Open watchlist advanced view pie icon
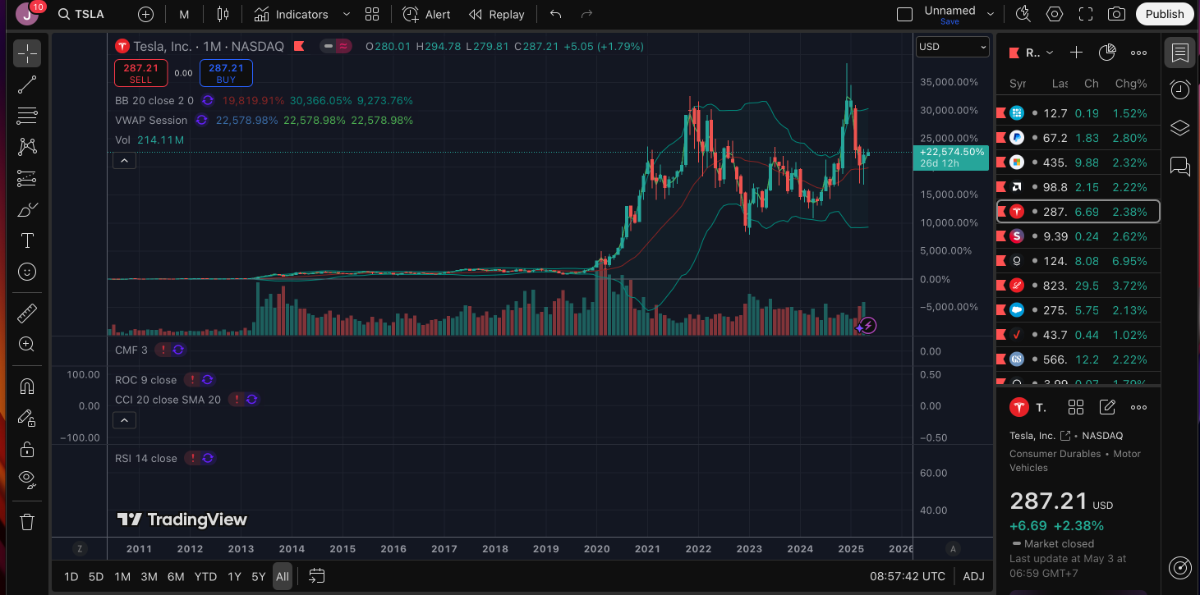 pos(1107,53)
